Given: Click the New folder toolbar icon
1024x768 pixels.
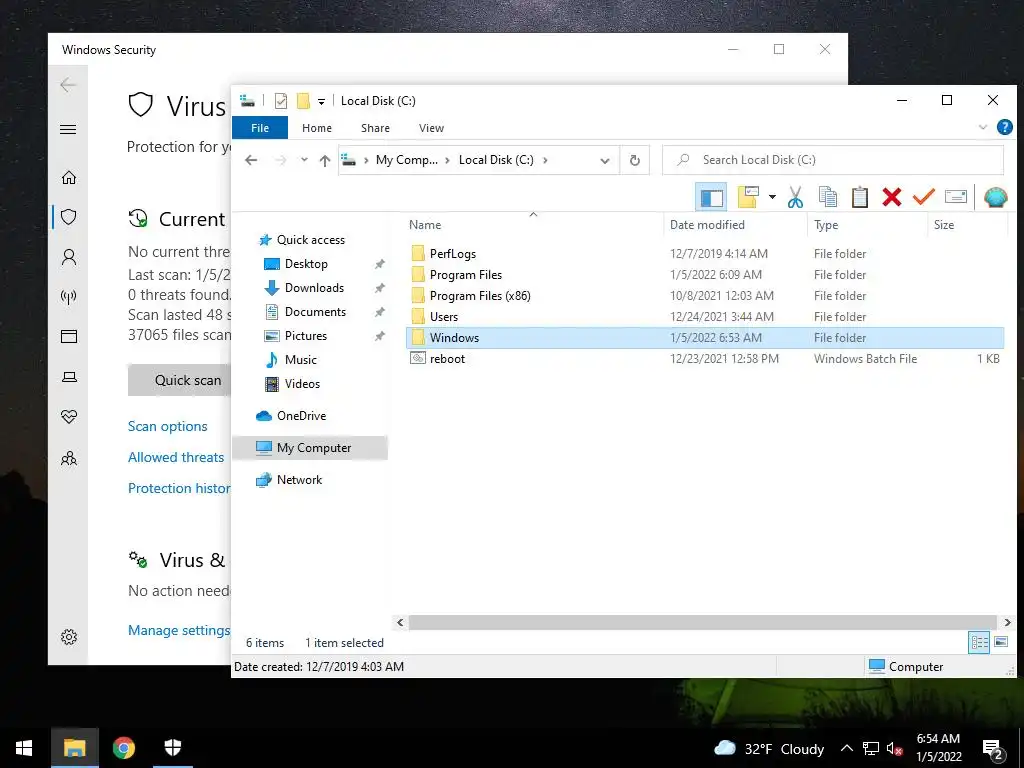Looking at the screenshot, I should coord(748,197).
